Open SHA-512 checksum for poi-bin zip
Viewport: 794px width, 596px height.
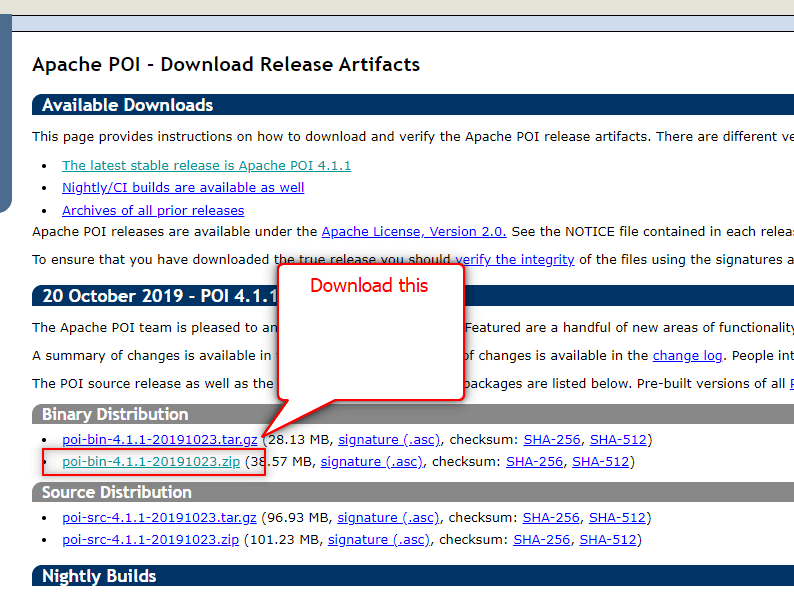600,461
